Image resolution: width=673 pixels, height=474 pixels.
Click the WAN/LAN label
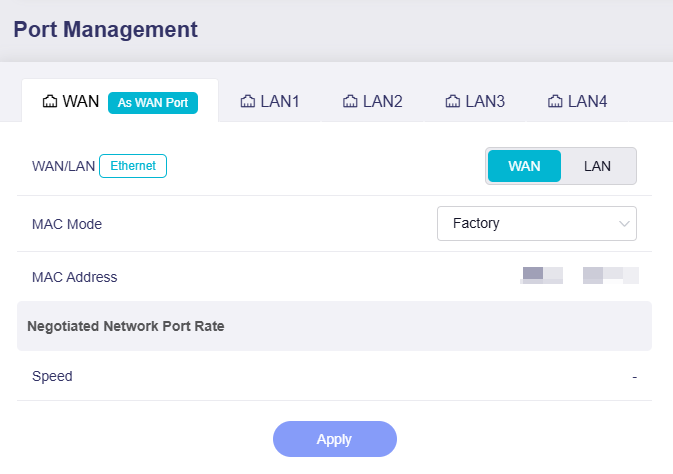(64, 166)
